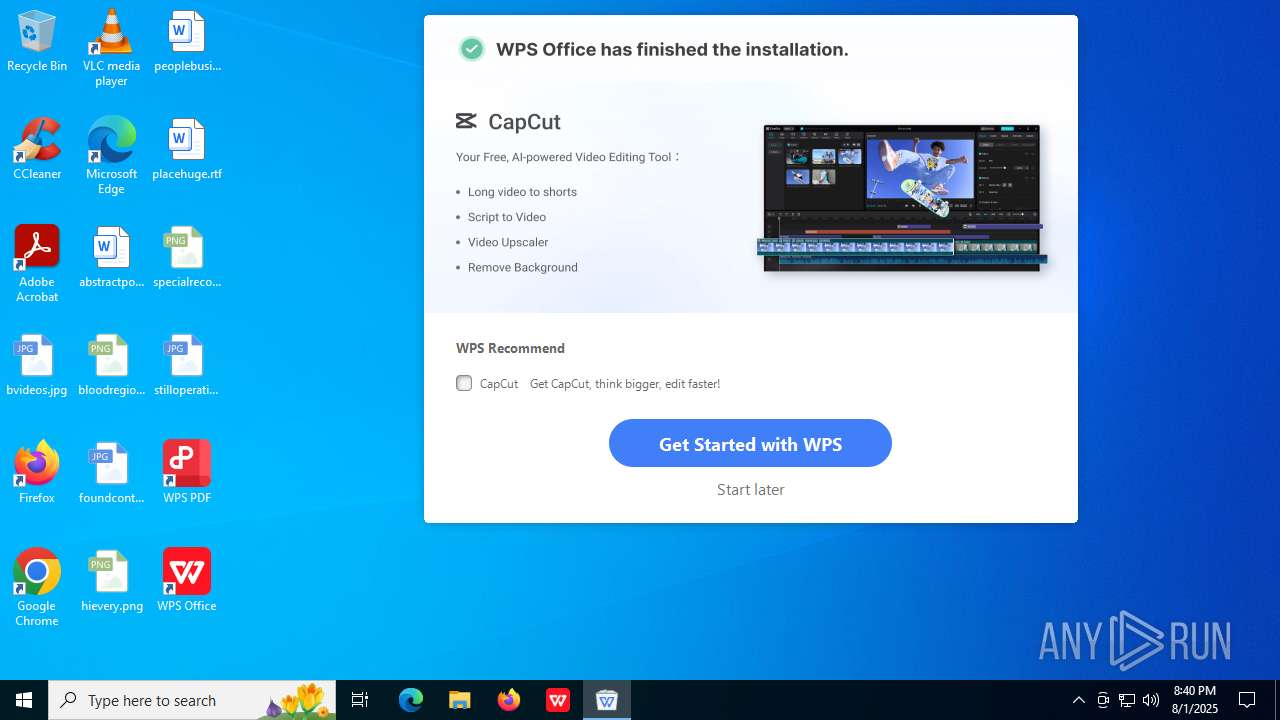Viewport: 1280px width, 720px height.
Task: Click the CapCut editor preview image
Action: click(902, 198)
